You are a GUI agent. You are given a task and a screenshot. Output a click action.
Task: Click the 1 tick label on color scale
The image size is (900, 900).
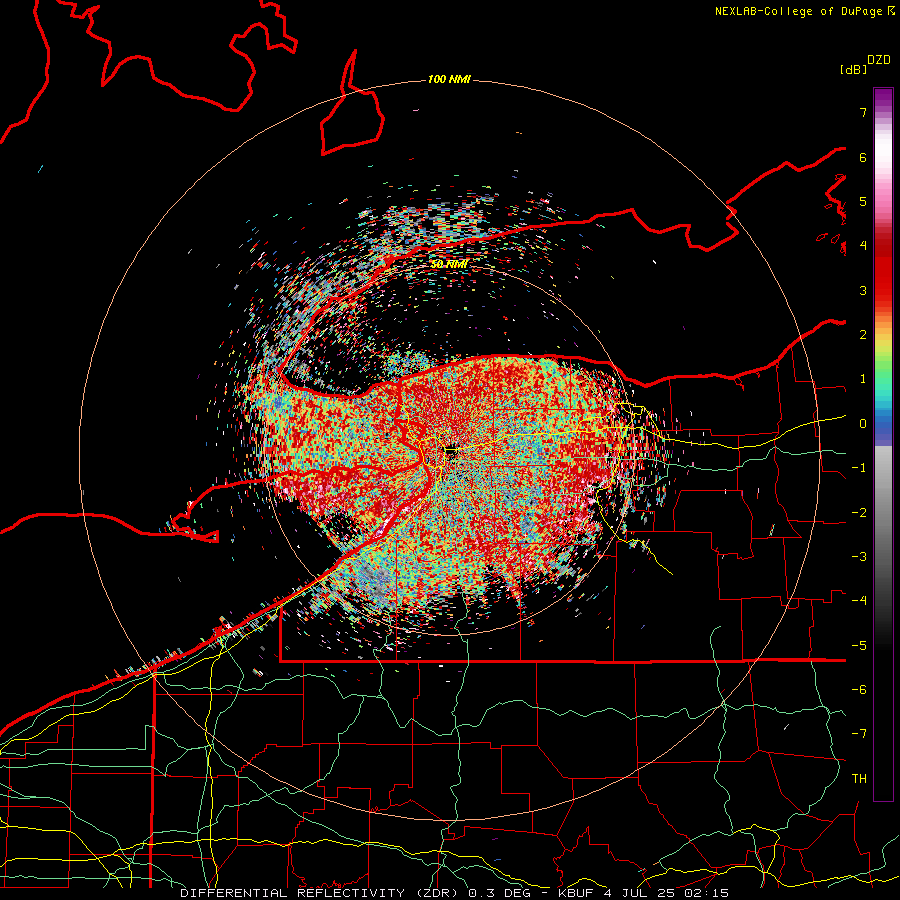tap(863, 379)
